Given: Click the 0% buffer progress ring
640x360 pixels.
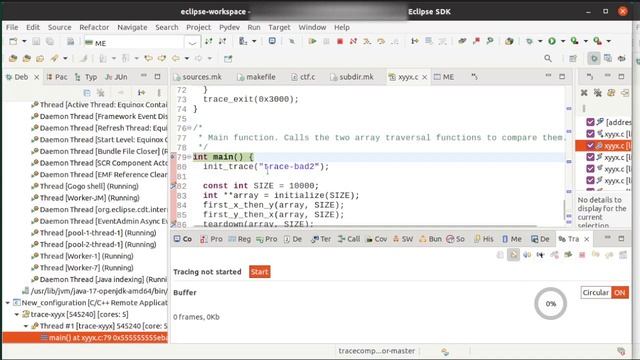Looking at the screenshot, I should click(551, 304).
